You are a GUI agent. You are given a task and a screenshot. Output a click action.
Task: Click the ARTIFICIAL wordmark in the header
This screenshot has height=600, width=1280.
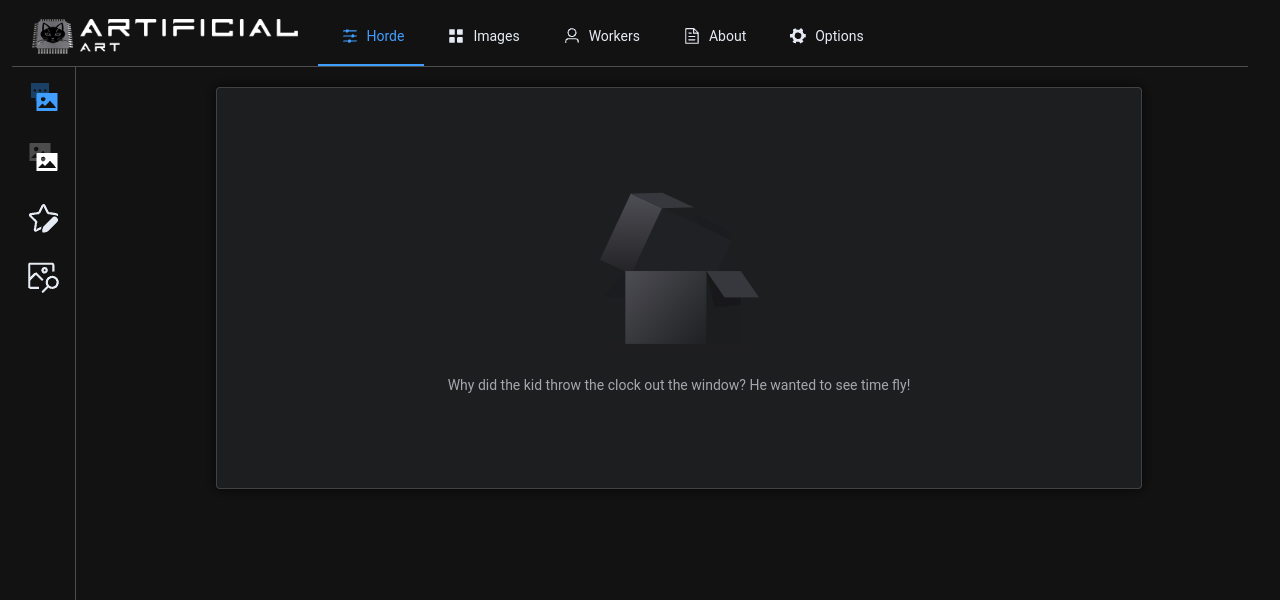coord(188,28)
